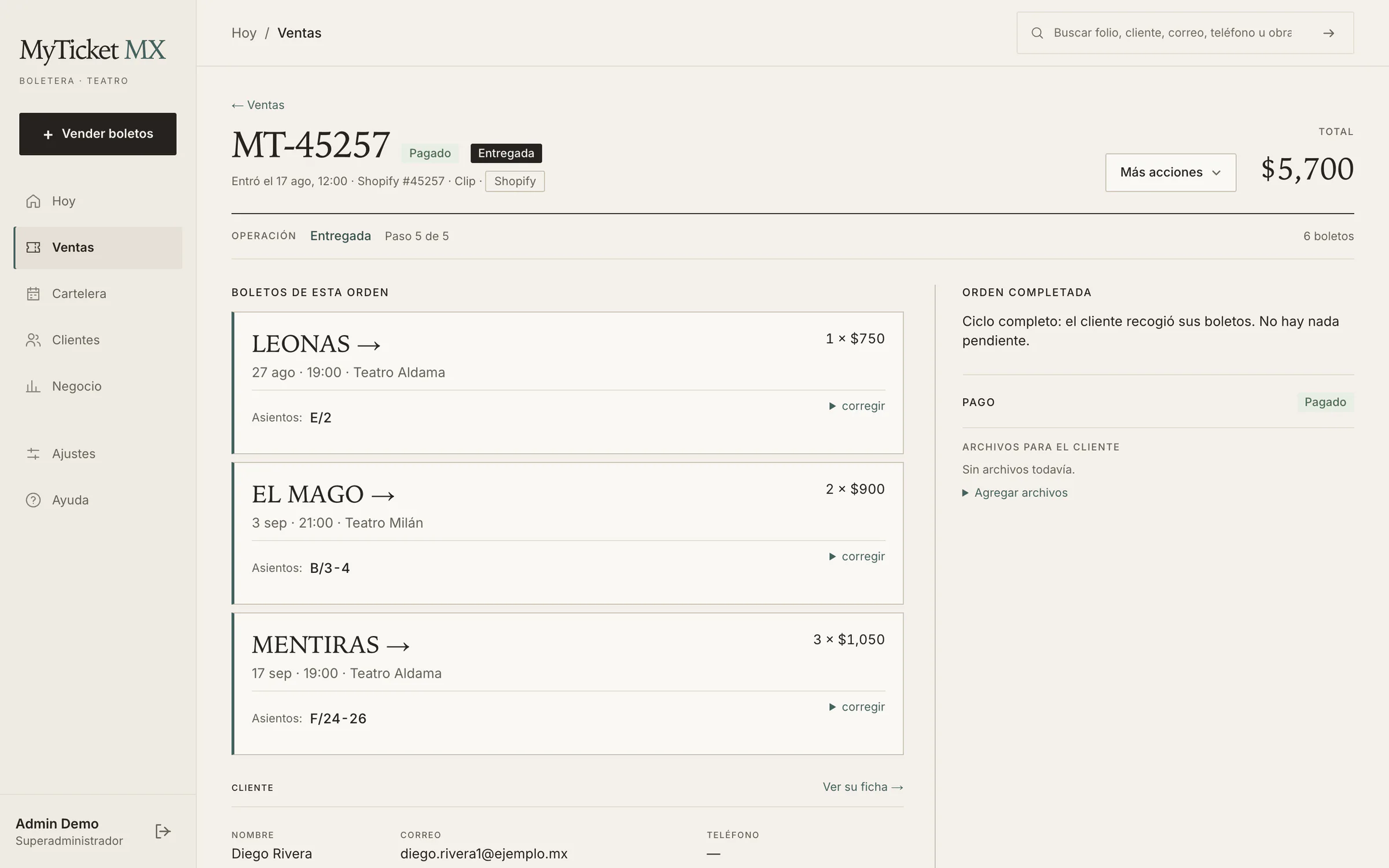Expand corregir for LEONAS seats
Image resolution: width=1389 pixels, height=868 pixels.
[x=857, y=406]
